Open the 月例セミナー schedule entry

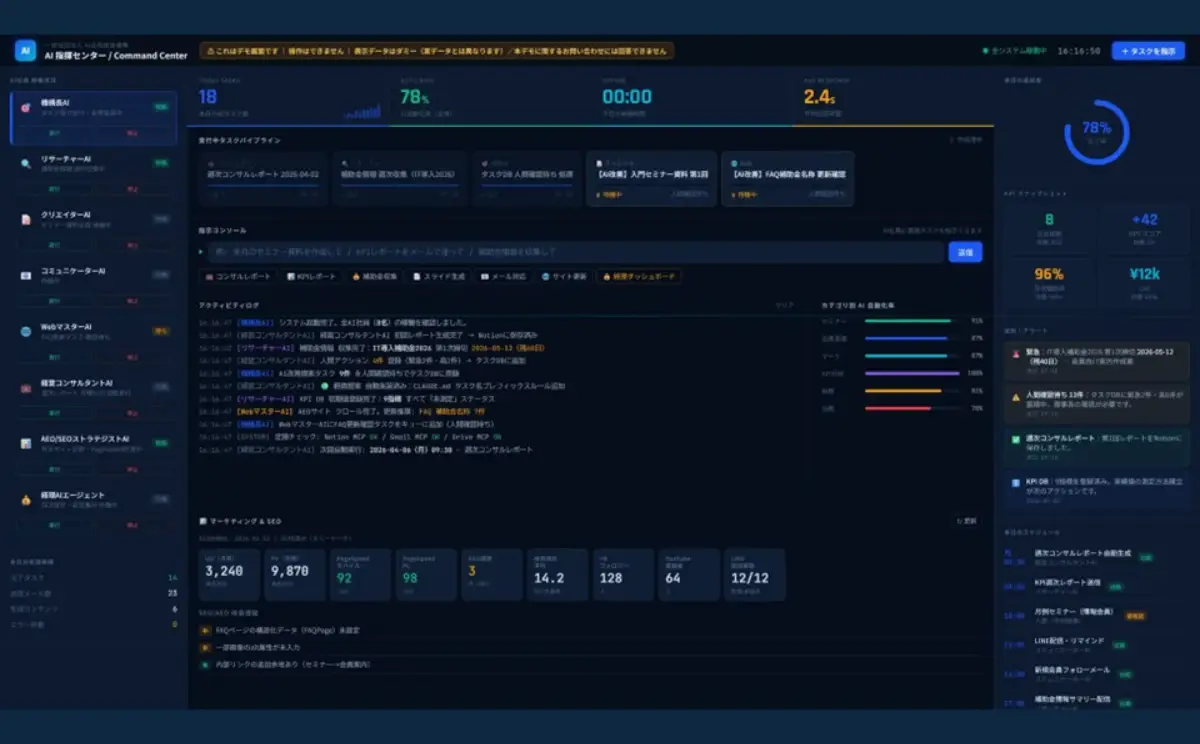[1096, 617]
